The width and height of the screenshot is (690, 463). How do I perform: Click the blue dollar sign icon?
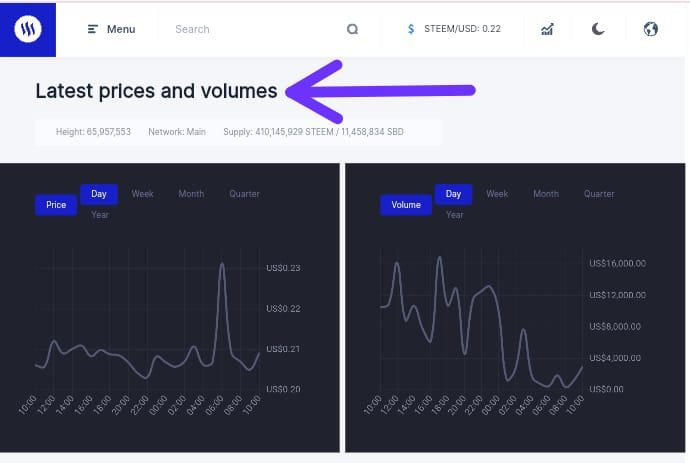pos(411,29)
